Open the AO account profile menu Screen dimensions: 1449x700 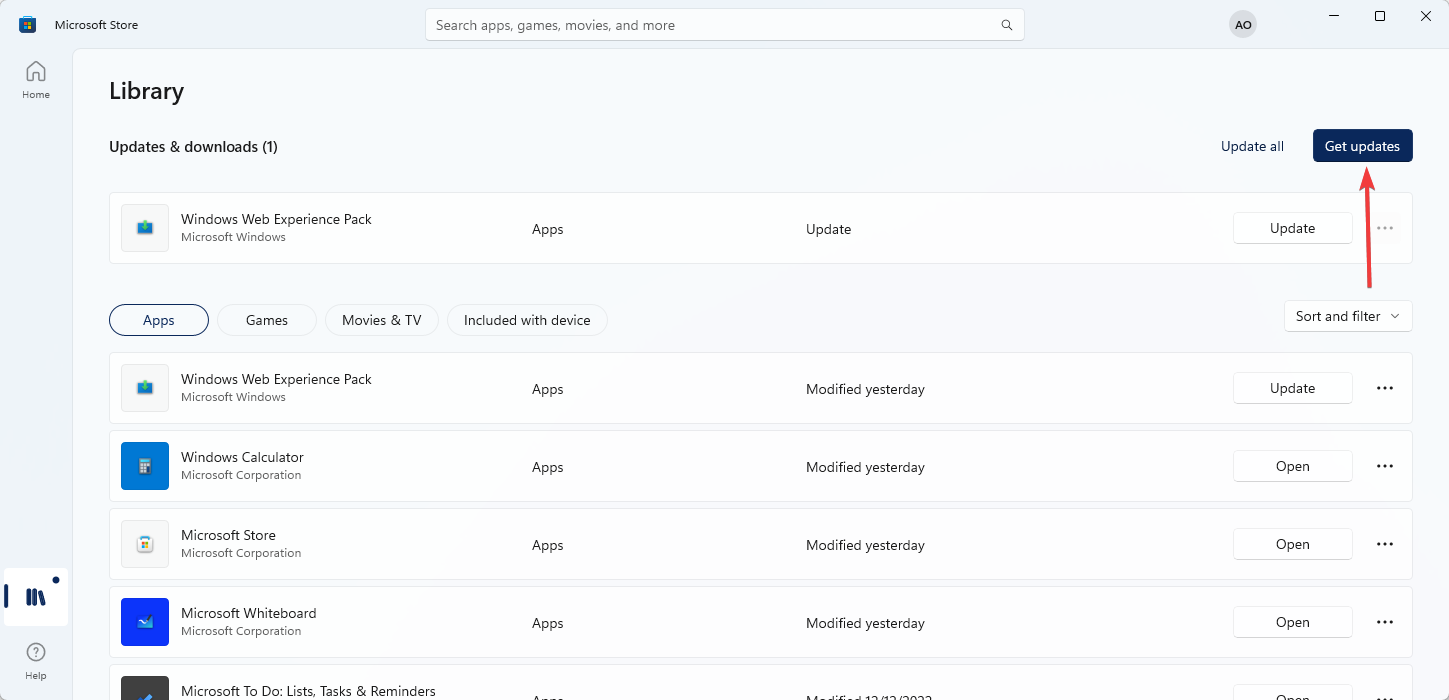(1243, 25)
